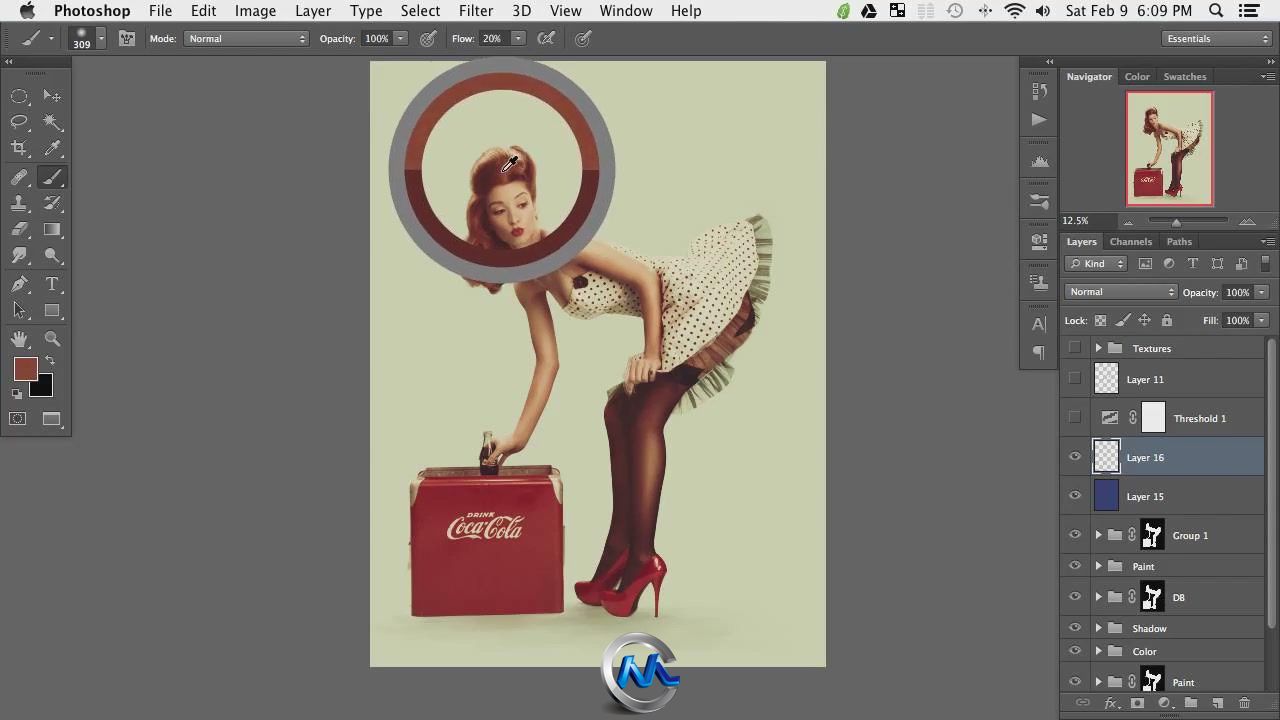Select the Magic Wand tool
The image size is (1280, 720).
52,122
